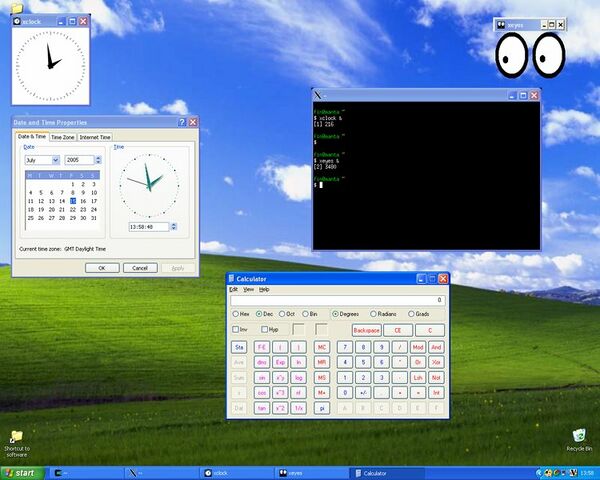
Task: Click Cancel in Date and Time Properties
Action: coord(139,267)
